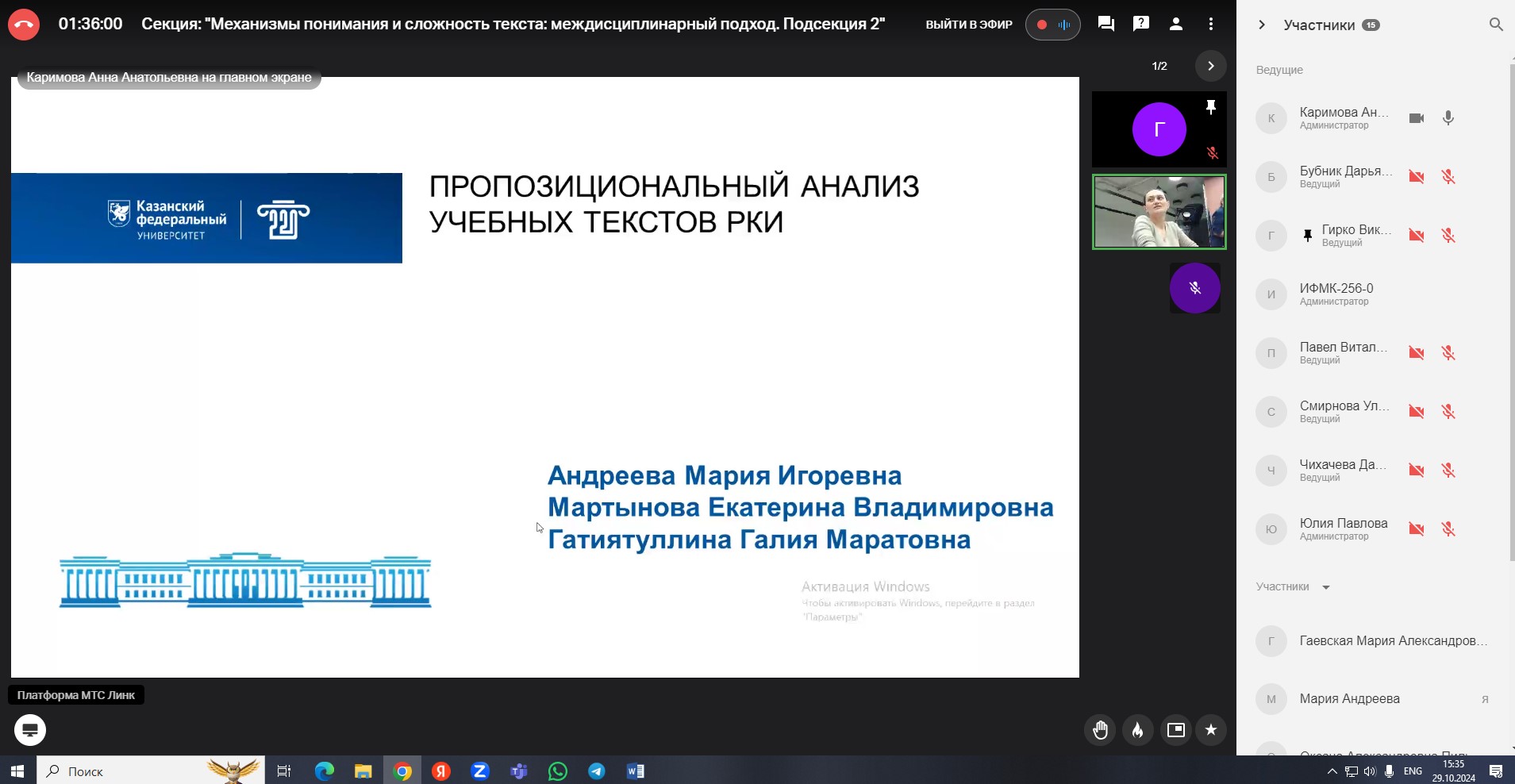Unpin the Г avatar video tile
Image resolution: width=1515 pixels, height=784 pixels.
coord(1210,107)
